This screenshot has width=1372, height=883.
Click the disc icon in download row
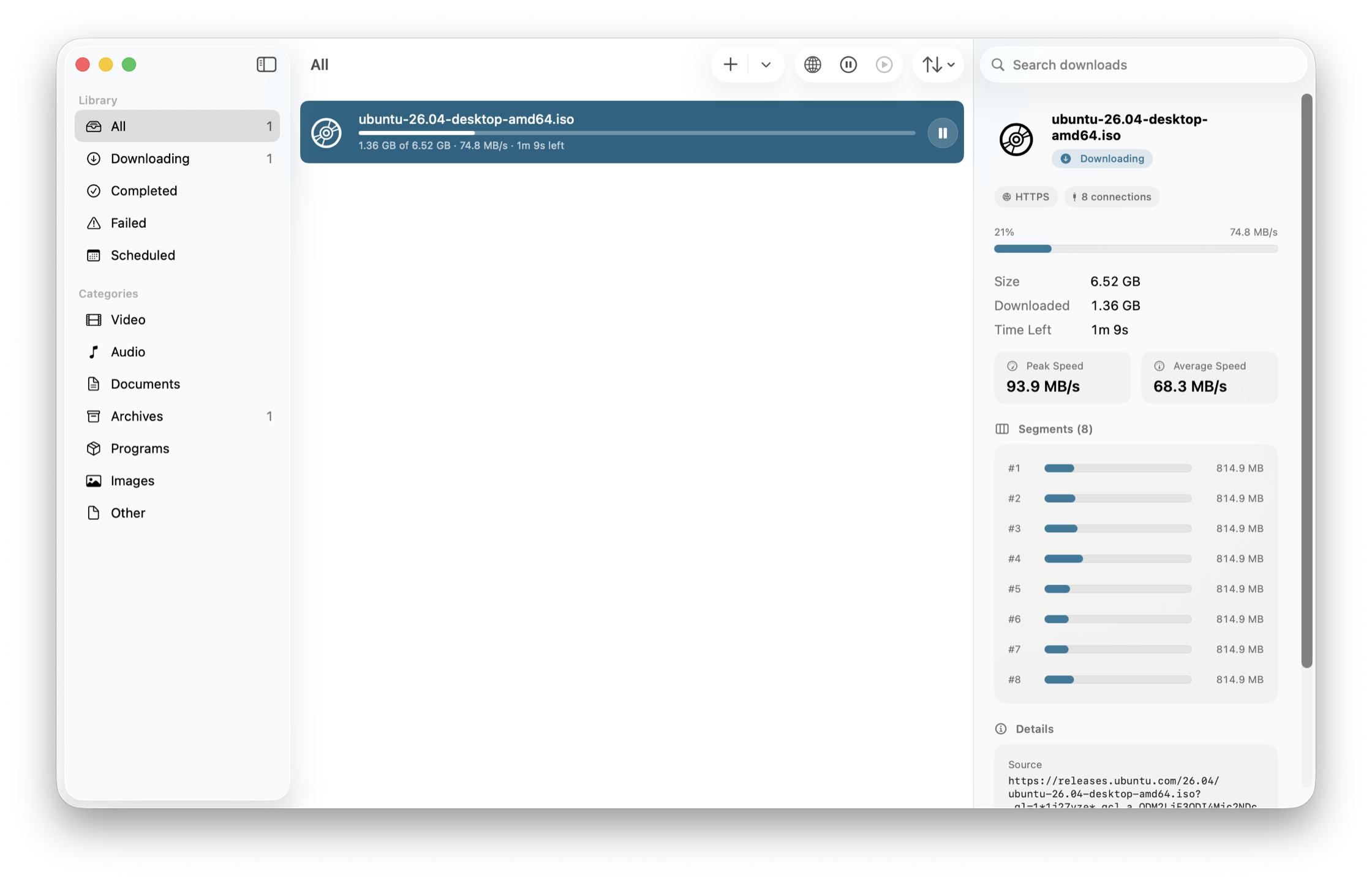[326, 133]
